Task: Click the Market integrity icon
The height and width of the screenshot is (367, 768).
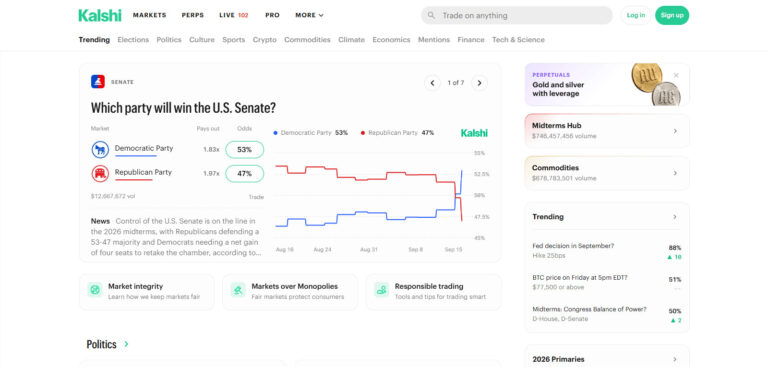Action: pyautogui.click(x=95, y=290)
